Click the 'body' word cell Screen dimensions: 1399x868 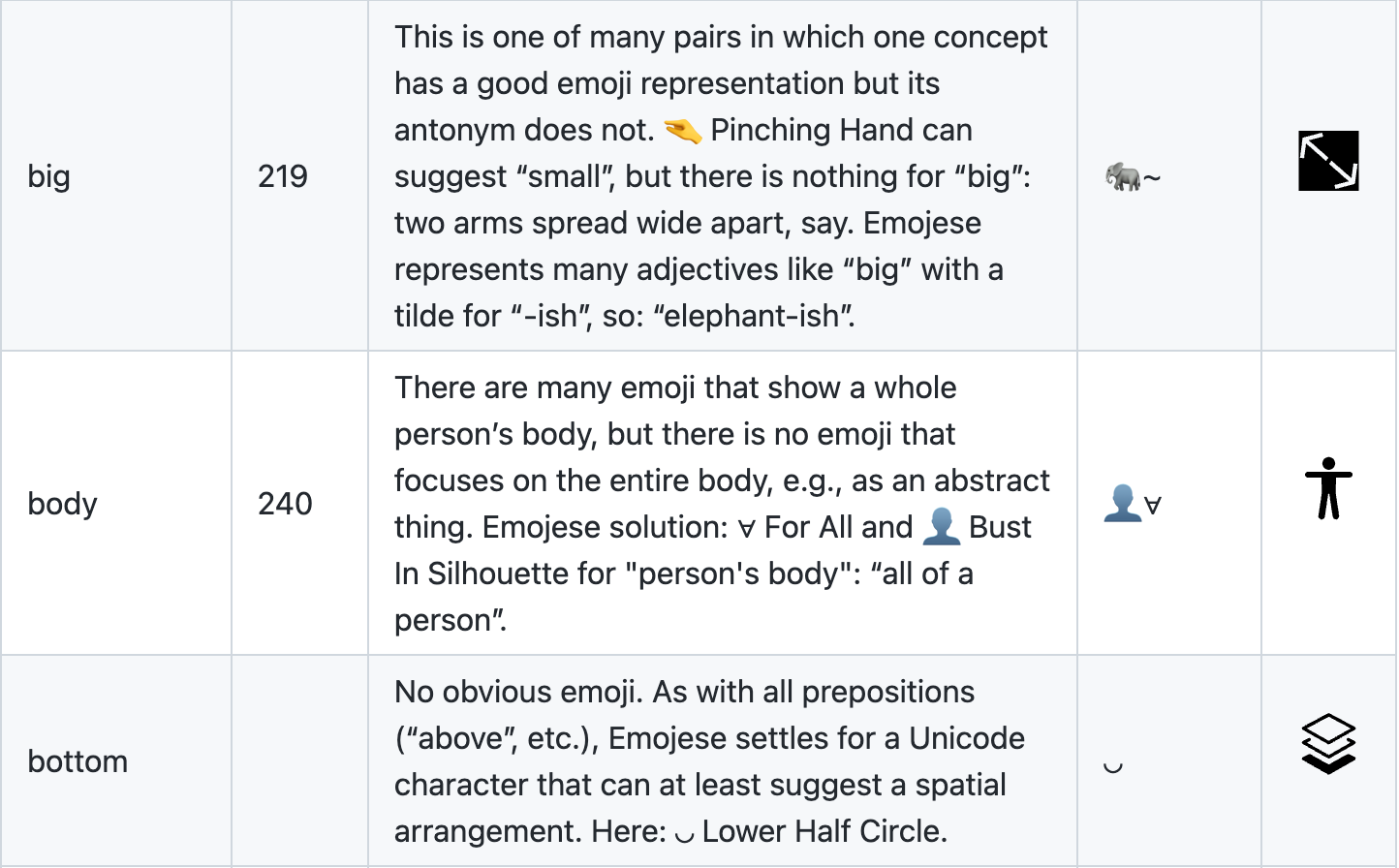(116, 503)
